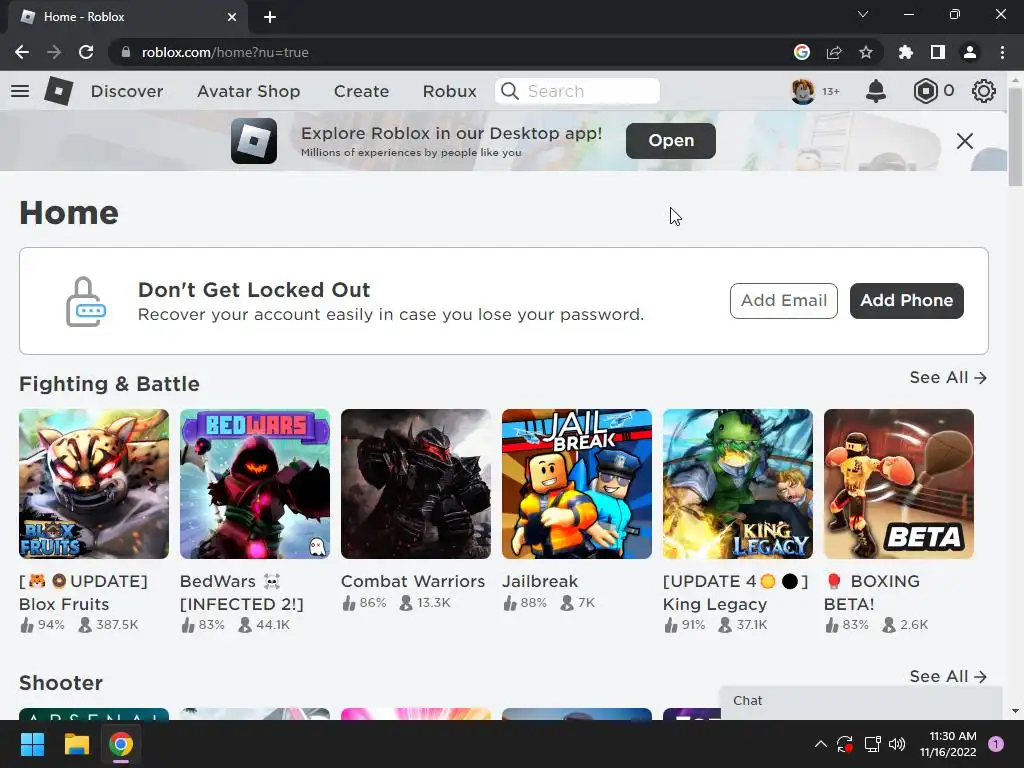Open the network icon in the system tray
Viewport: 1024px width, 768px height.
coord(872,744)
